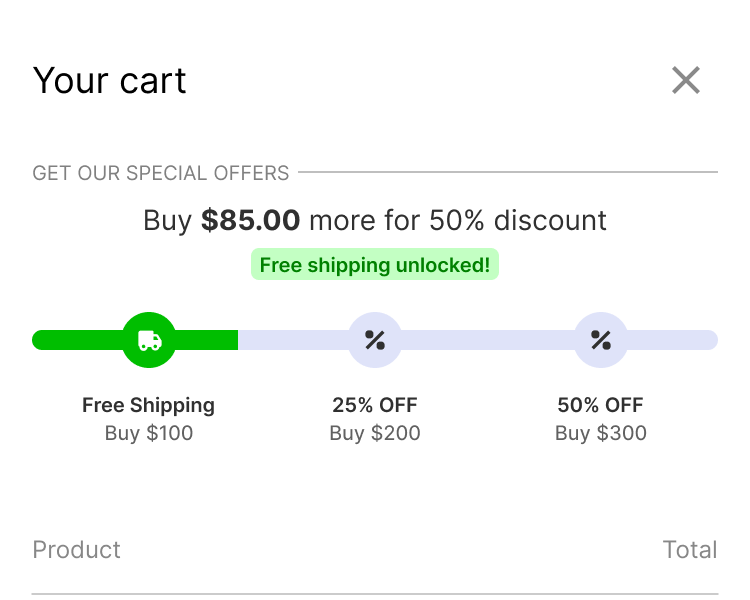The width and height of the screenshot is (750, 600).
Task: Click the free shipping truck icon
Action: click(x=149, y=340)
